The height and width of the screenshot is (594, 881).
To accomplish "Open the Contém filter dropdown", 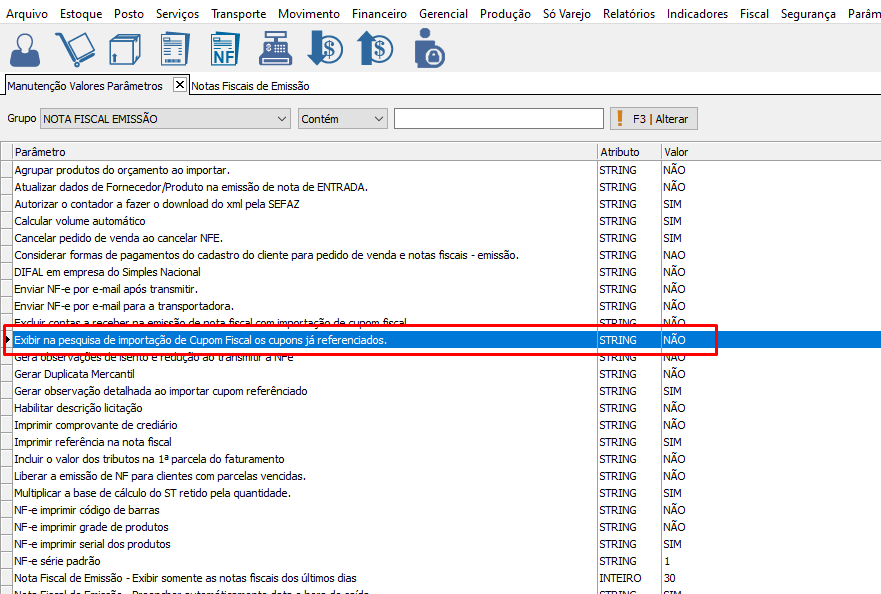I will point(378,119).
